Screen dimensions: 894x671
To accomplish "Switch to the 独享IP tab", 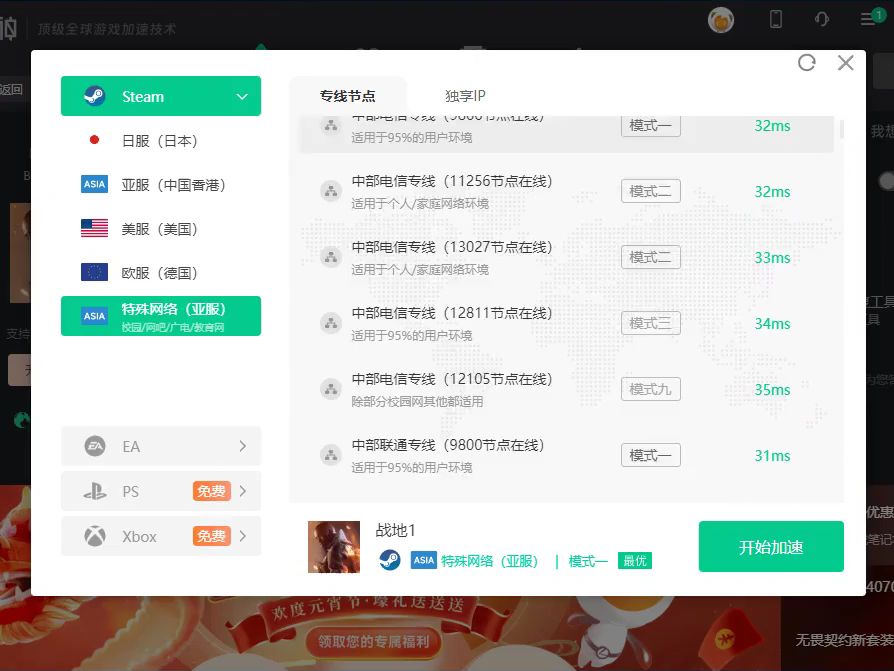I will (x=465, y=96).
